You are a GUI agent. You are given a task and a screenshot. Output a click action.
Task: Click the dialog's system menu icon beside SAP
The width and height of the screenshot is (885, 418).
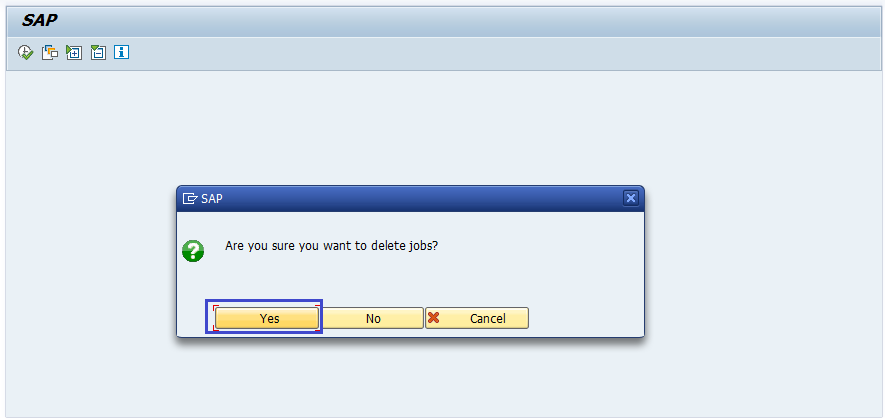[x=190, y=198]
